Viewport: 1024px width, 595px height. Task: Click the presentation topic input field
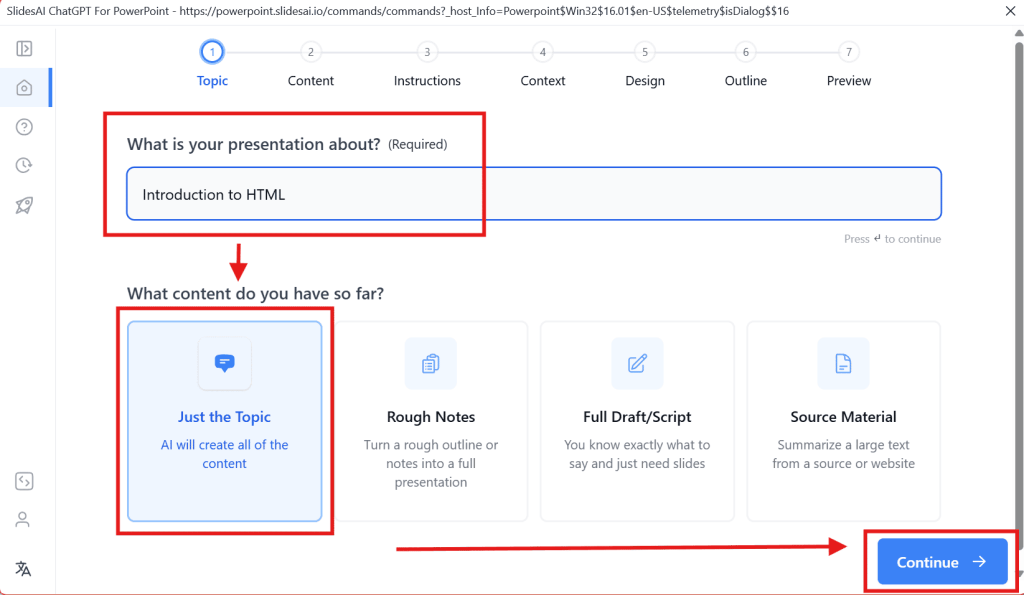[x=533, y=193]
